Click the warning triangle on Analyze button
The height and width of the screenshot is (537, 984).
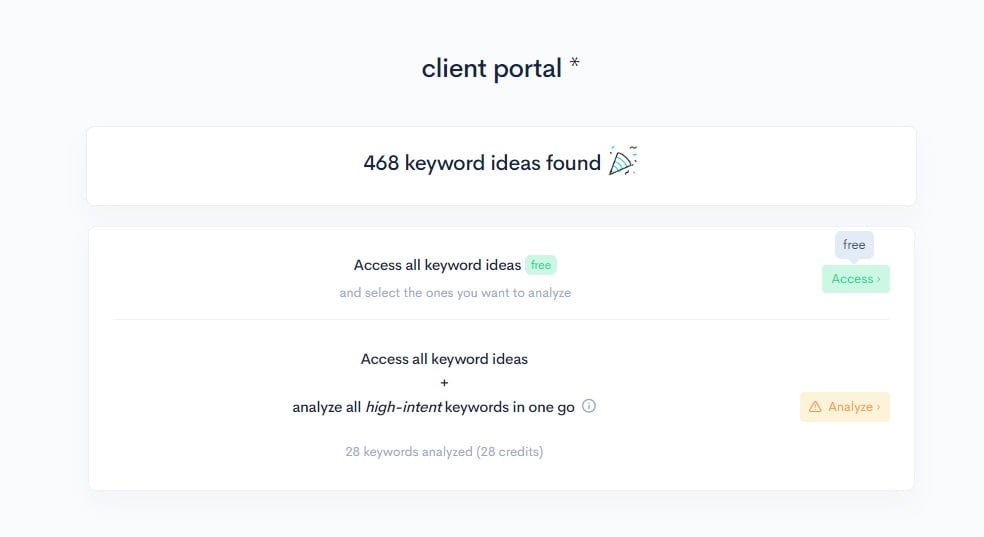pos(815,407)
